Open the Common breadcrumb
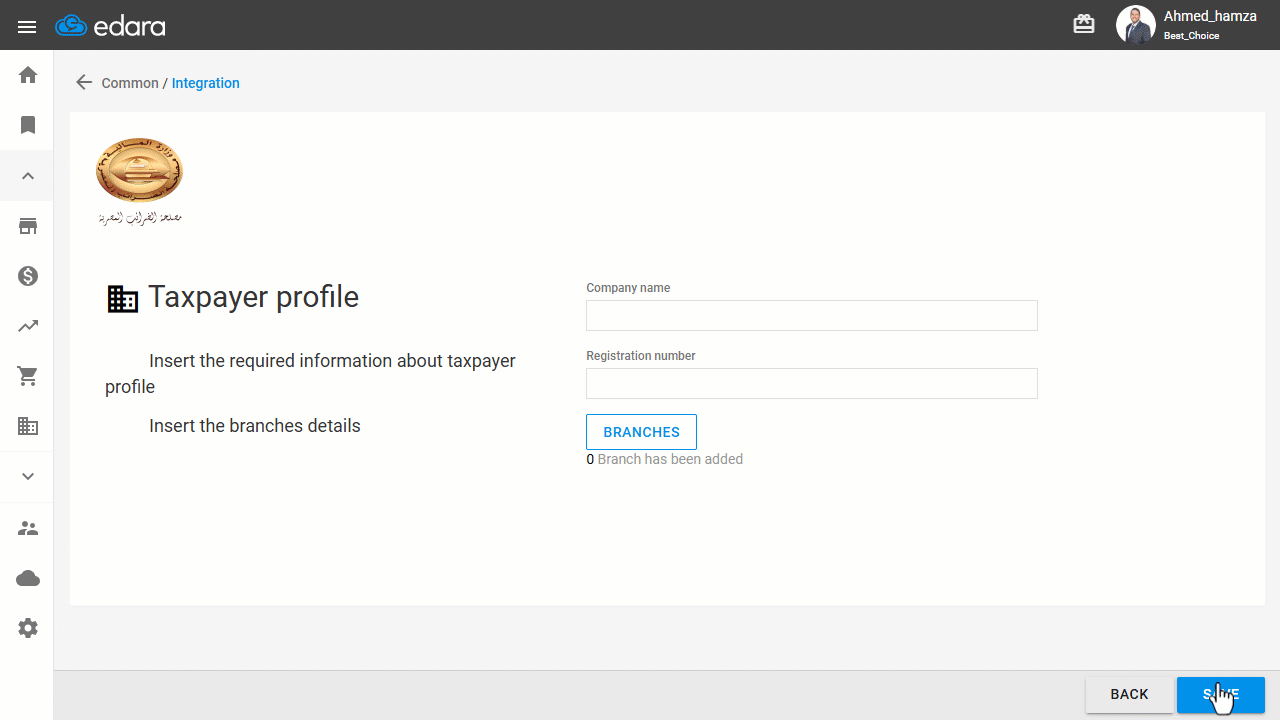 (x=130, y=83)
